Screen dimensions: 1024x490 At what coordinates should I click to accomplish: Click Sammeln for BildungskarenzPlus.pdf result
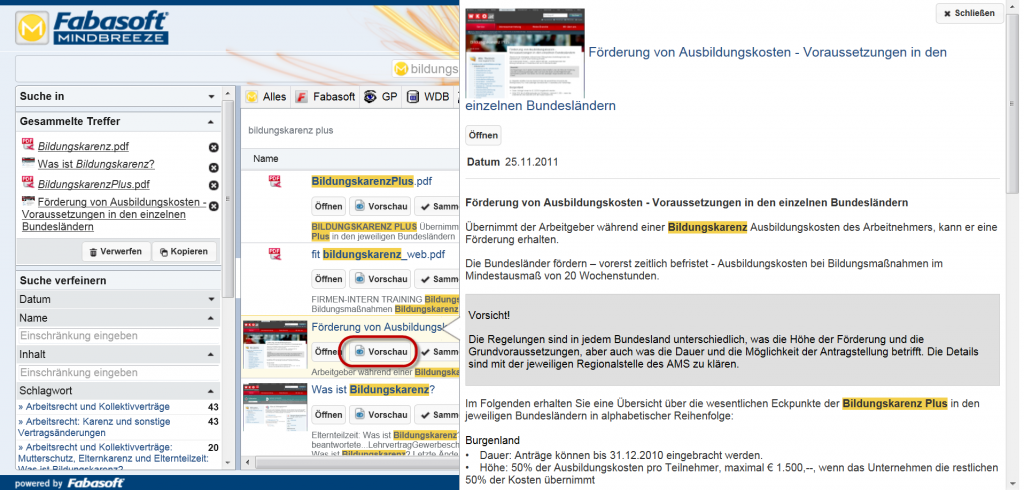(438, 206)
